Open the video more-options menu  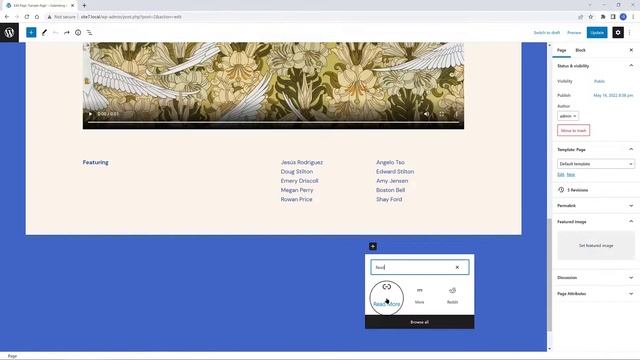(x=456, y=114)
